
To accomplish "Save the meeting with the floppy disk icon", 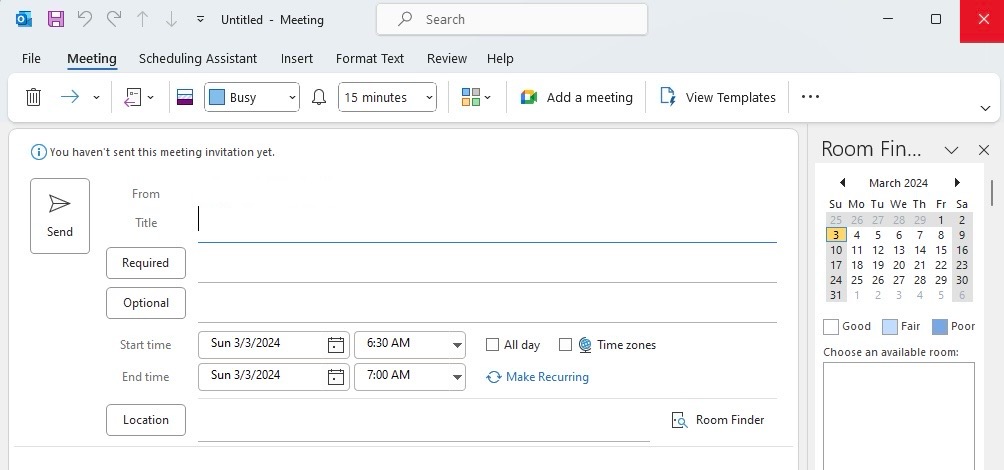I will tap(56, 19).
